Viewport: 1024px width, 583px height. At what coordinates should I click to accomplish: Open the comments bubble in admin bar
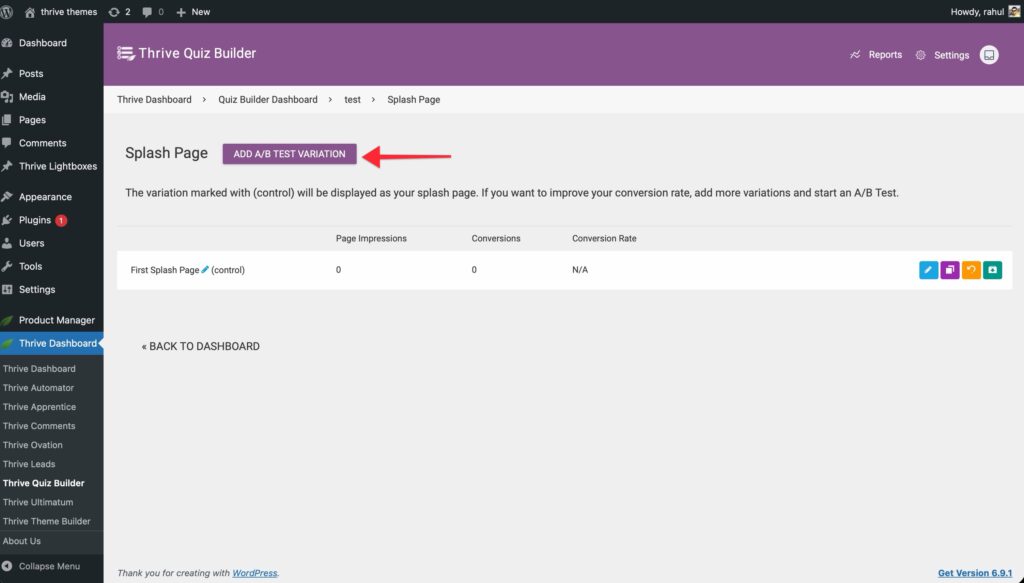tap(153, 11)
